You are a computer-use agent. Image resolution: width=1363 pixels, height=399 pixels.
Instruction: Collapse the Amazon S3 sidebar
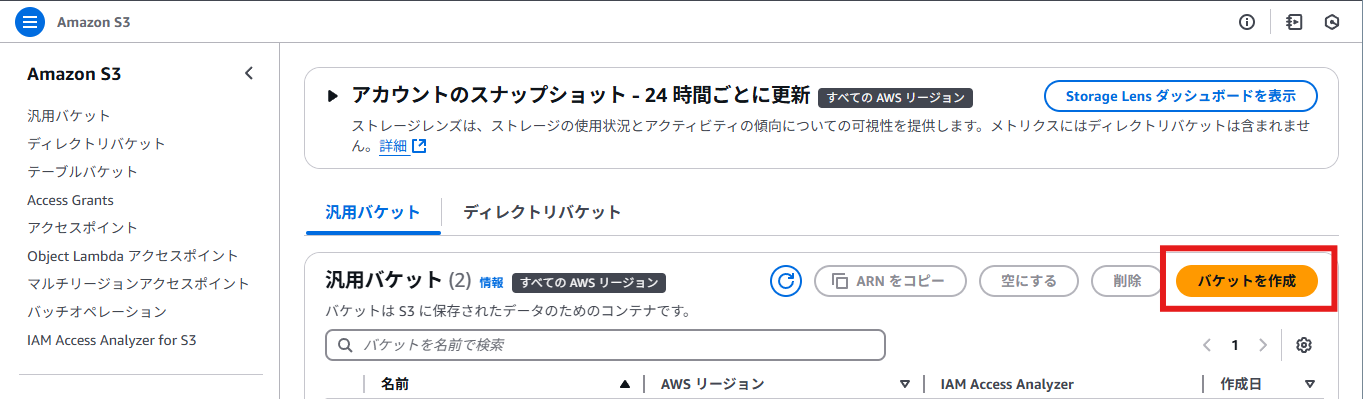click(249, 73)
